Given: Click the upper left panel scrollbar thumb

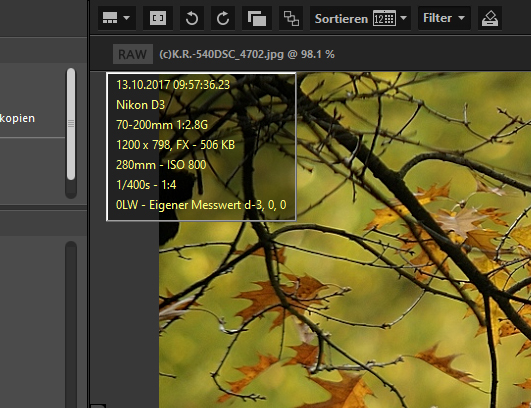Looking at the screenshot, I should pos(71,124).
